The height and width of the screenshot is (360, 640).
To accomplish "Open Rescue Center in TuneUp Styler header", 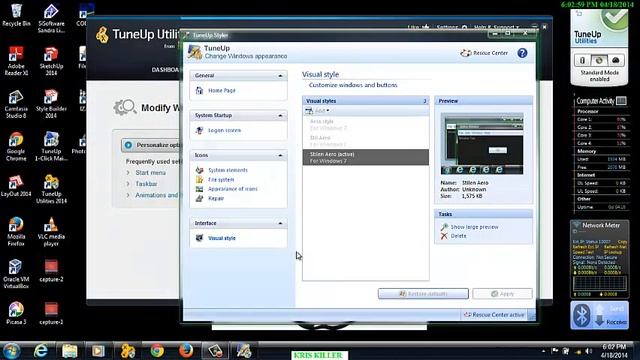I will 484,53.
